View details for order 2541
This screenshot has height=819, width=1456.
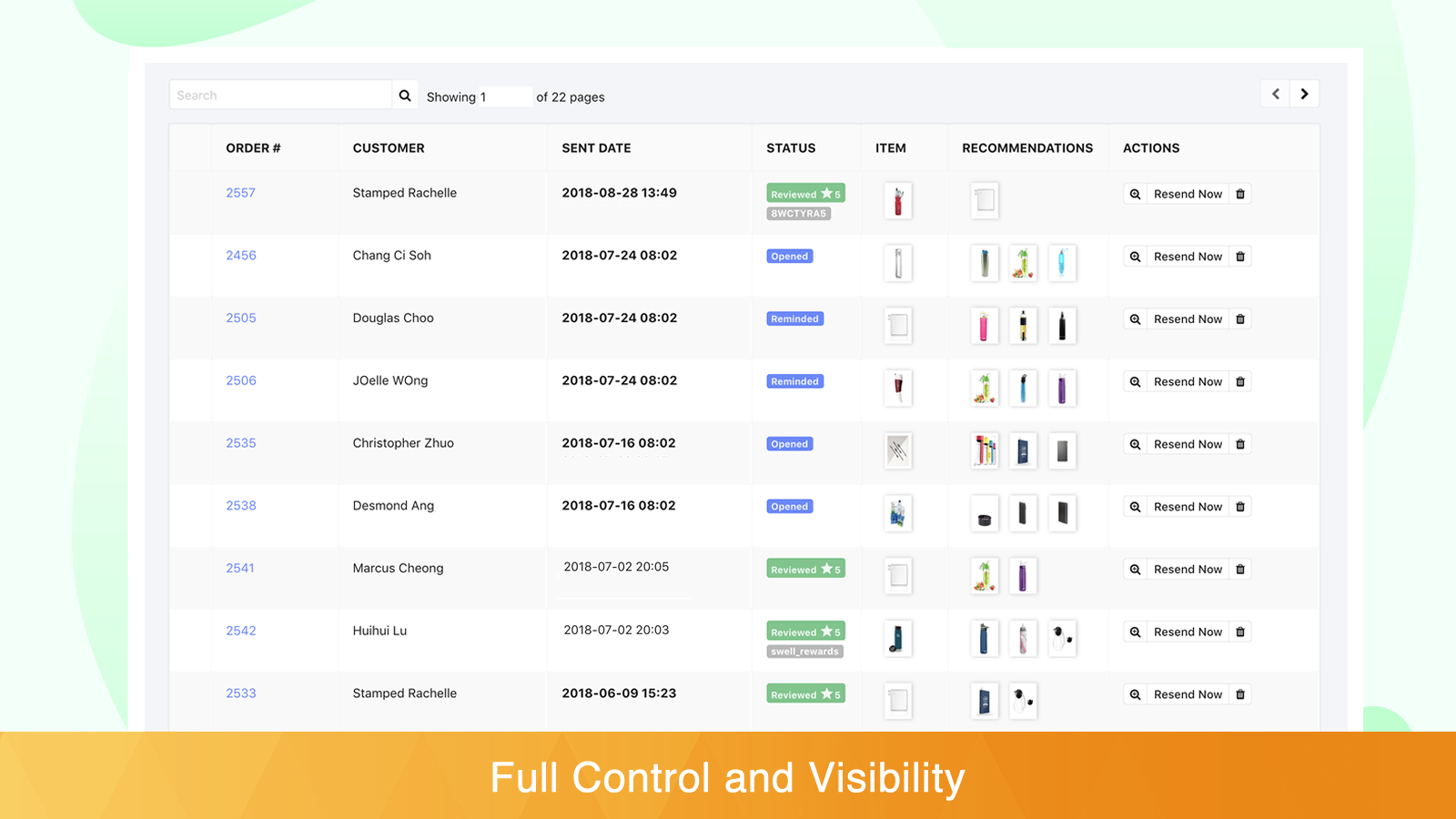(1135, 570)
